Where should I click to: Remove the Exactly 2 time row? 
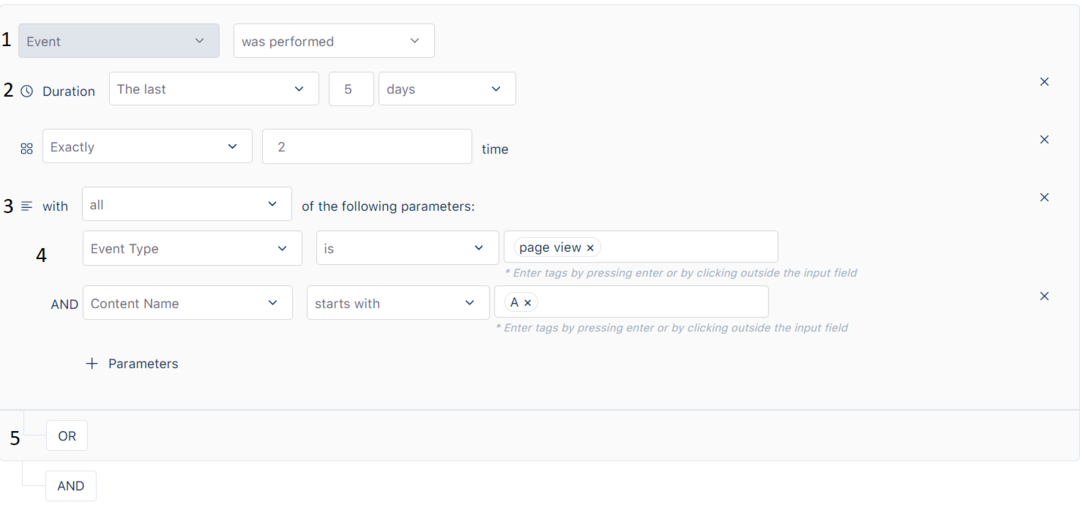(x=1044, y=140)
